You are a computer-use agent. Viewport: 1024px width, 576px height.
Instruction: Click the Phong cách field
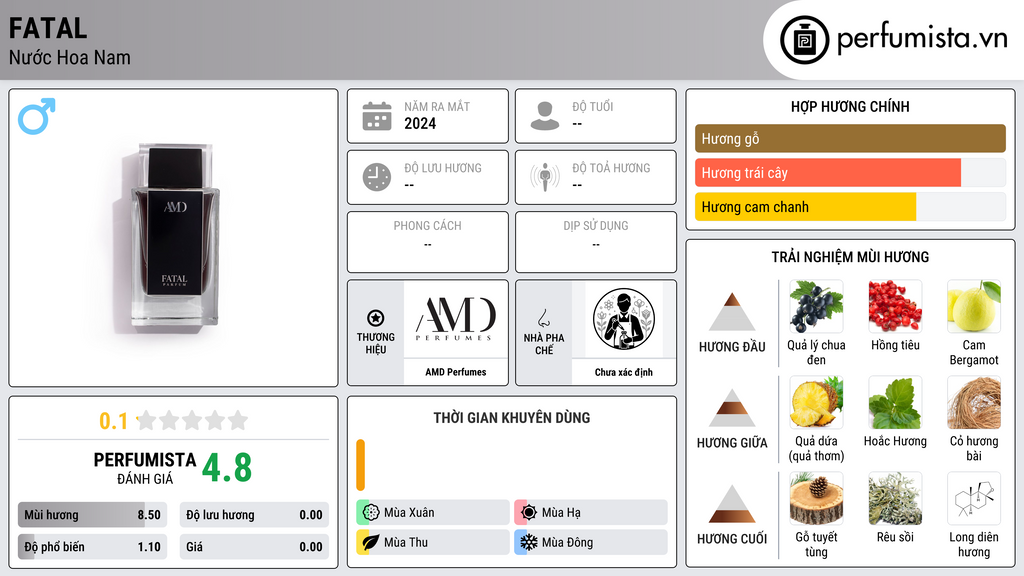(x=428, y=242)
